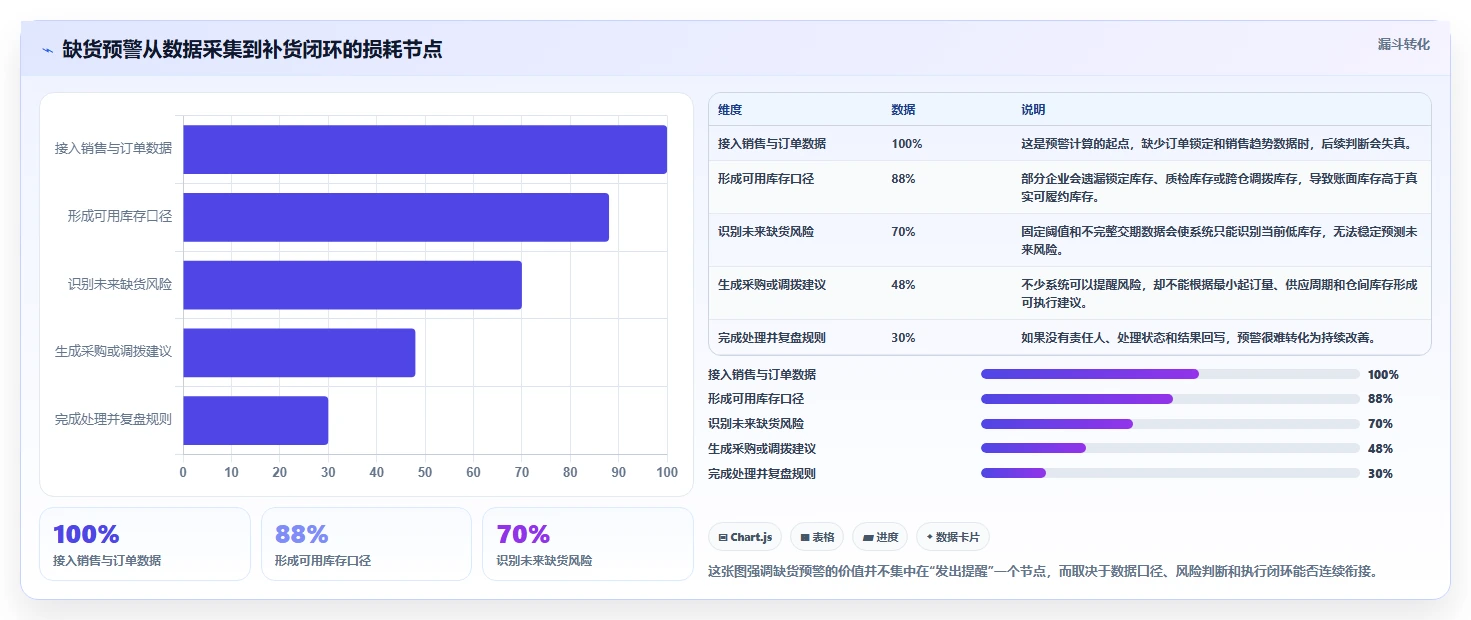Viewport: 1471px width, 620px height.
Task: Select the 数据卡片 tag
Action: (x=953, y=537)
